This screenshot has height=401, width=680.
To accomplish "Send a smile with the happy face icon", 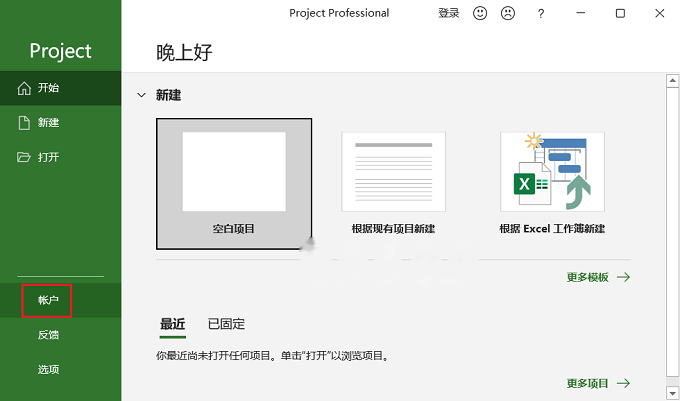I will (480, 13).
